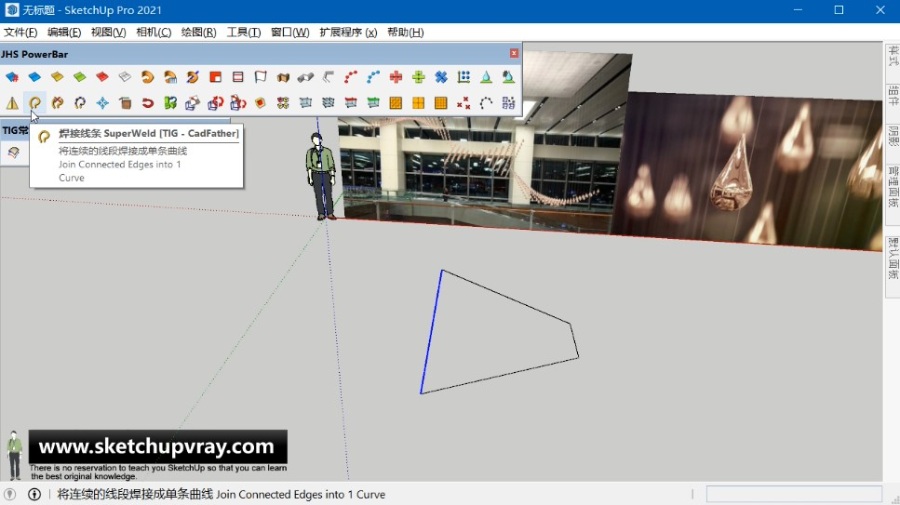Image resolution: width=900 pixels, height=505 pixels.
Task: Open the 组件 tray tab
Action: [893, 95]
